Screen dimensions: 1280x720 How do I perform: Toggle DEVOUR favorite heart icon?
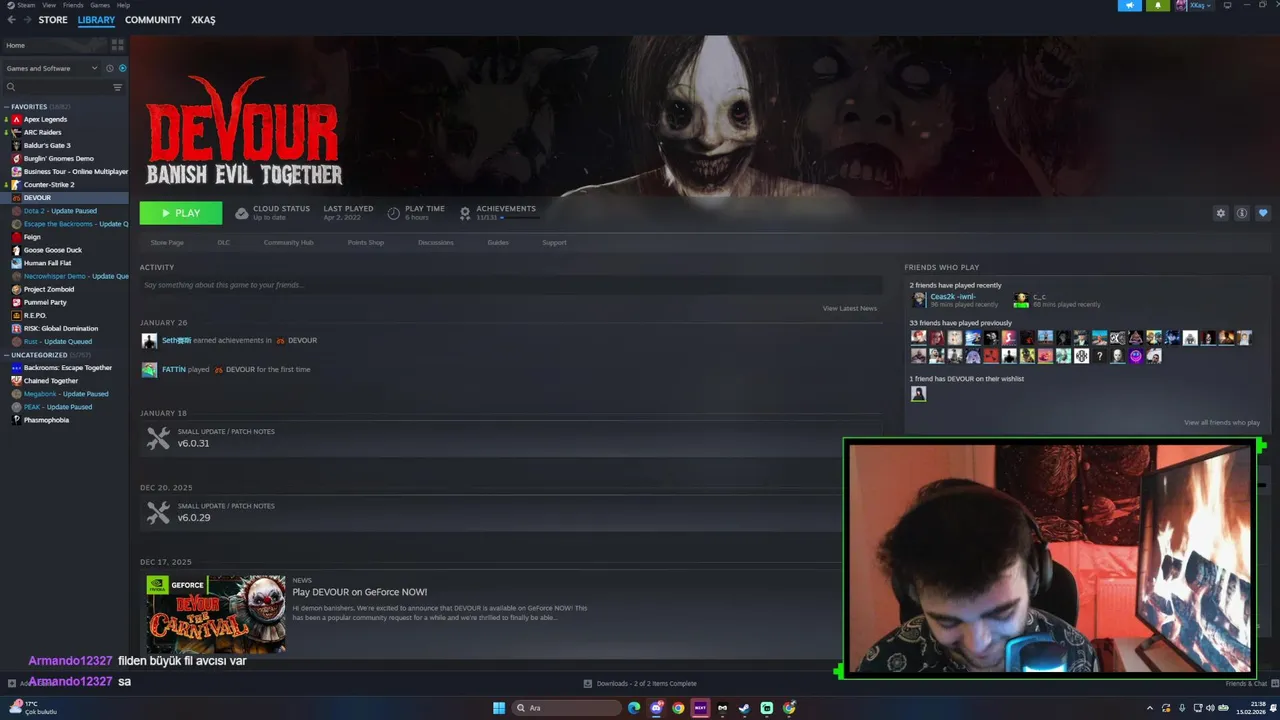[x=1263, y=213]
